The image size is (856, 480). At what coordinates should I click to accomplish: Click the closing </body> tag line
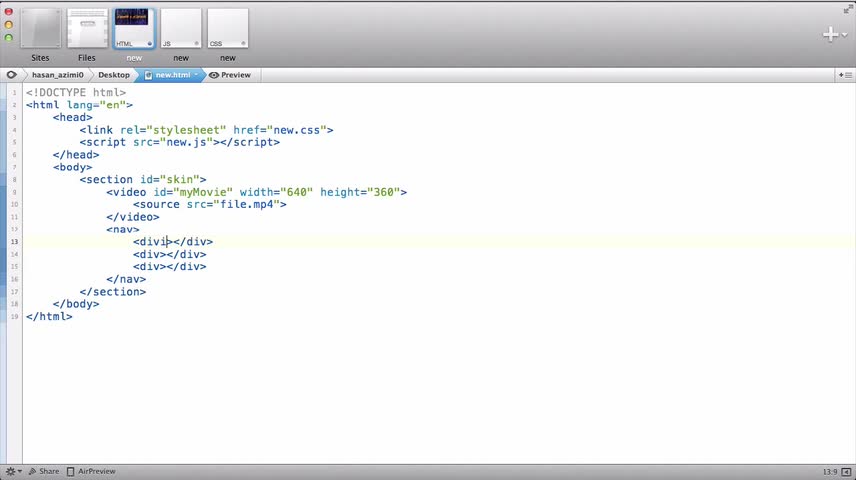click(76, 304)
